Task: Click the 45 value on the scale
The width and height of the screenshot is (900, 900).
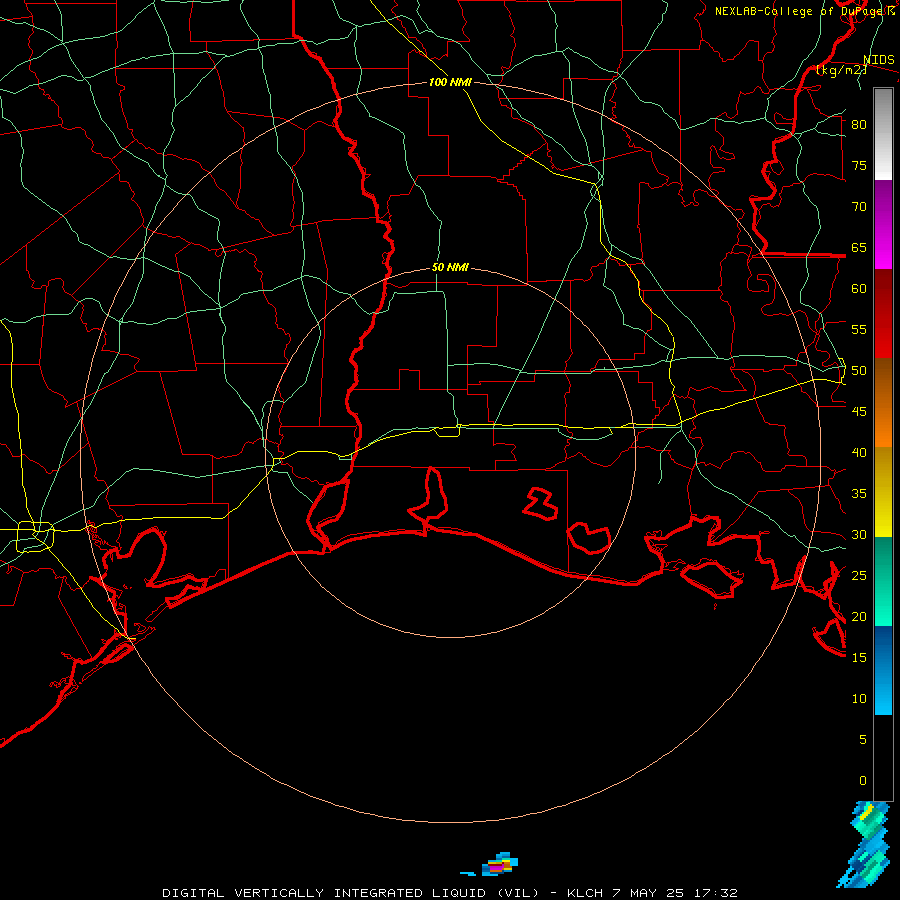Action: 859,412
